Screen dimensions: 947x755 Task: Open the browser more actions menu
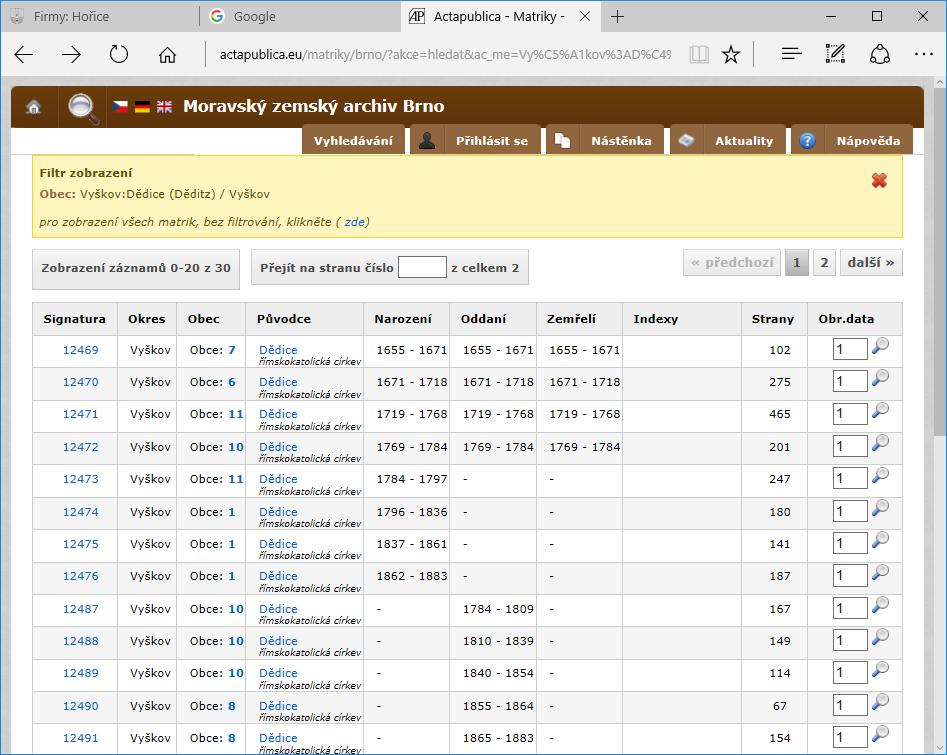(x=923, y=54)
